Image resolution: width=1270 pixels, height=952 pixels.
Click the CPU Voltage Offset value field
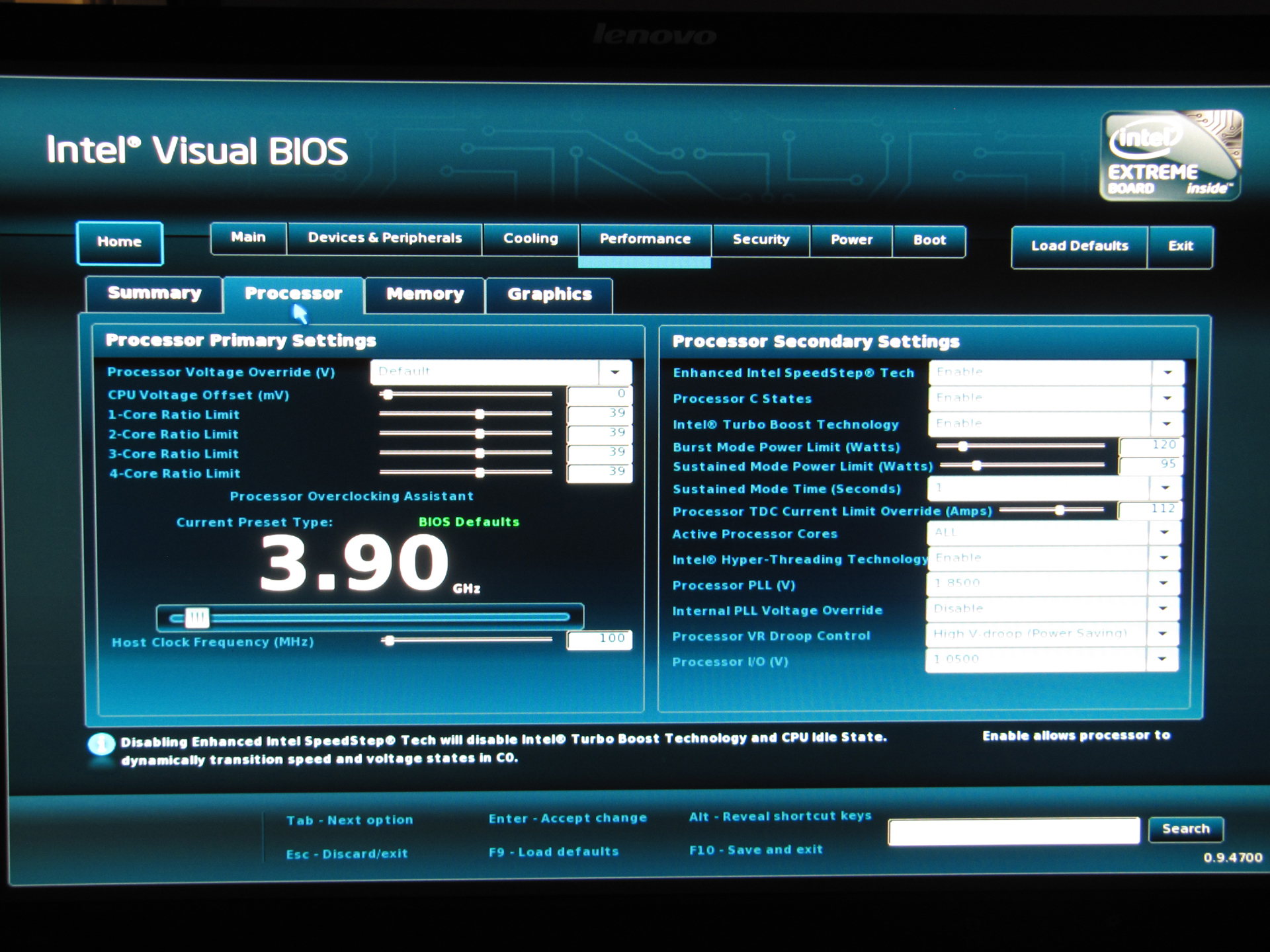[x=599, y=395]
